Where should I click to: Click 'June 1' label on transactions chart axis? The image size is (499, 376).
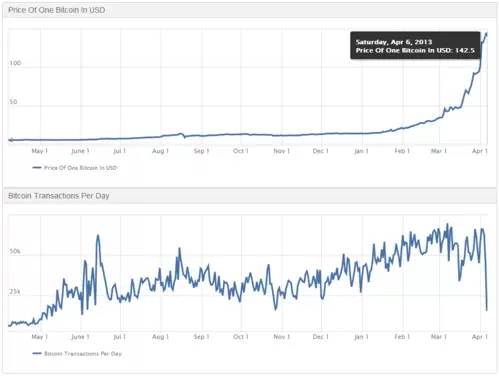80,337
